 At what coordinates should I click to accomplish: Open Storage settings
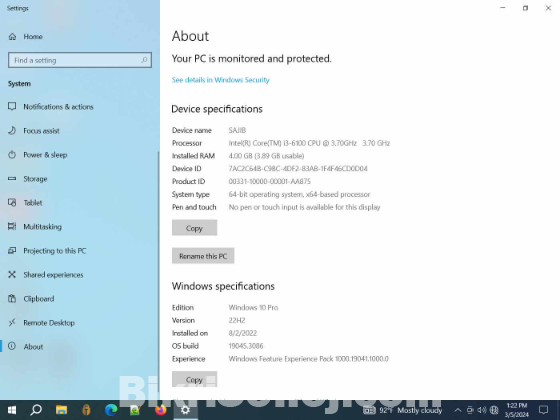click(x=35, y=179)
